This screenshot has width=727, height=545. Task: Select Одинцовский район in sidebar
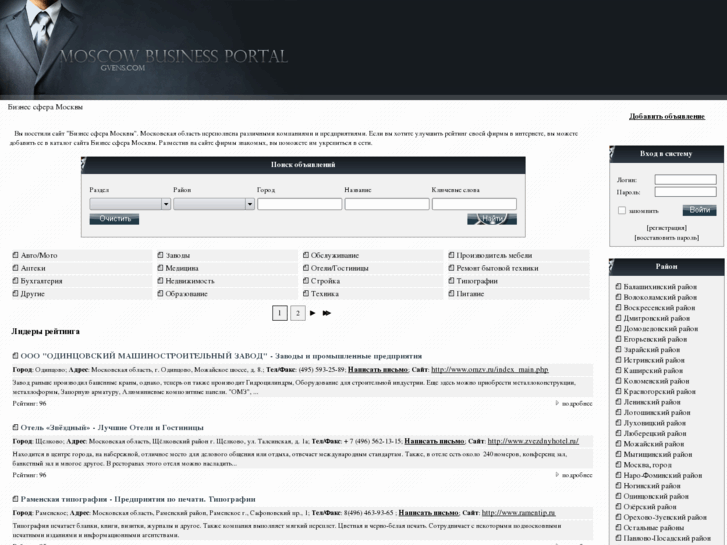(657, 496)
